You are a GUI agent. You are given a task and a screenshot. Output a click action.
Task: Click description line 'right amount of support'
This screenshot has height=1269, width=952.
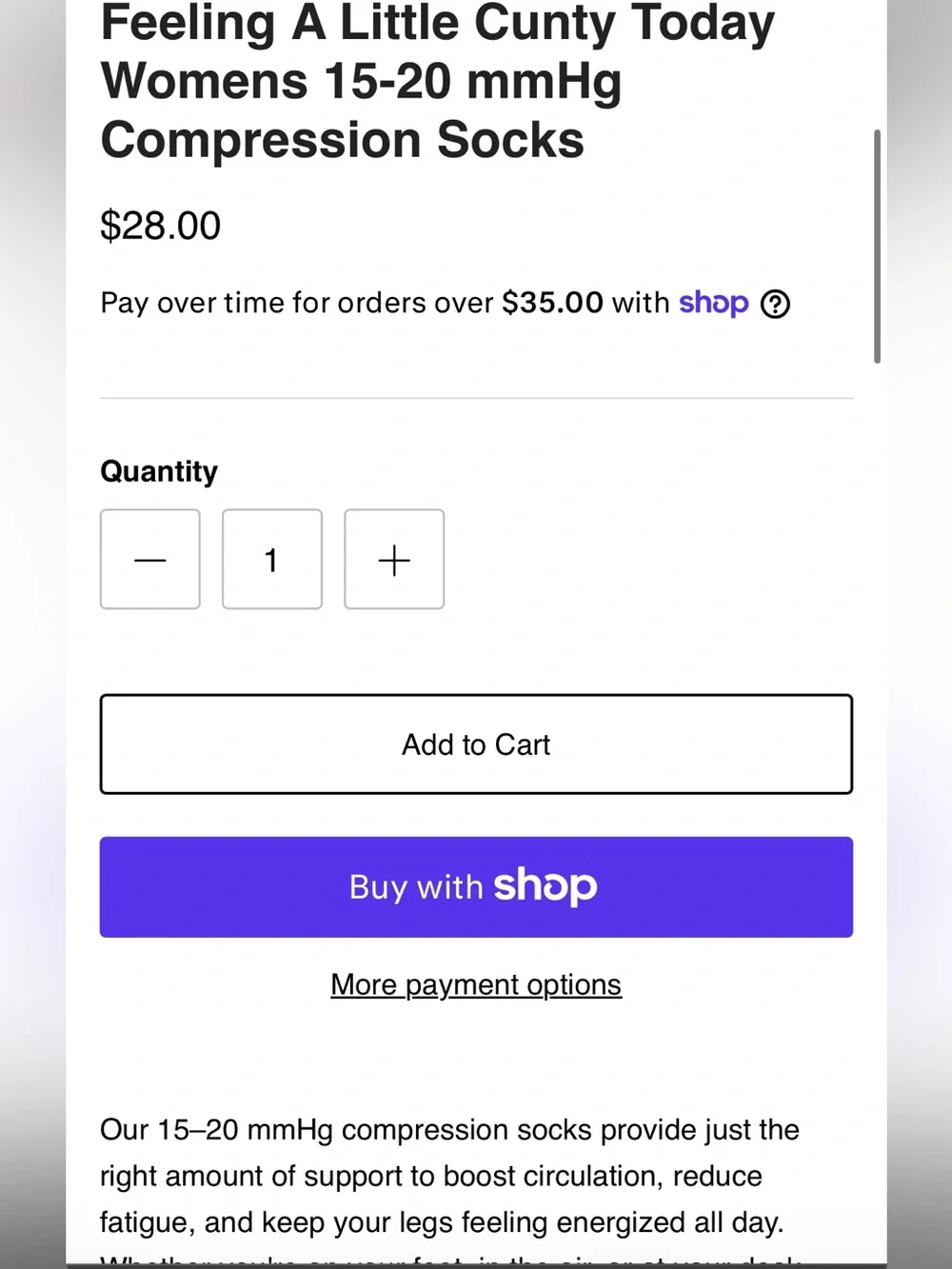pyautogui.click(x=431, y=1177)
